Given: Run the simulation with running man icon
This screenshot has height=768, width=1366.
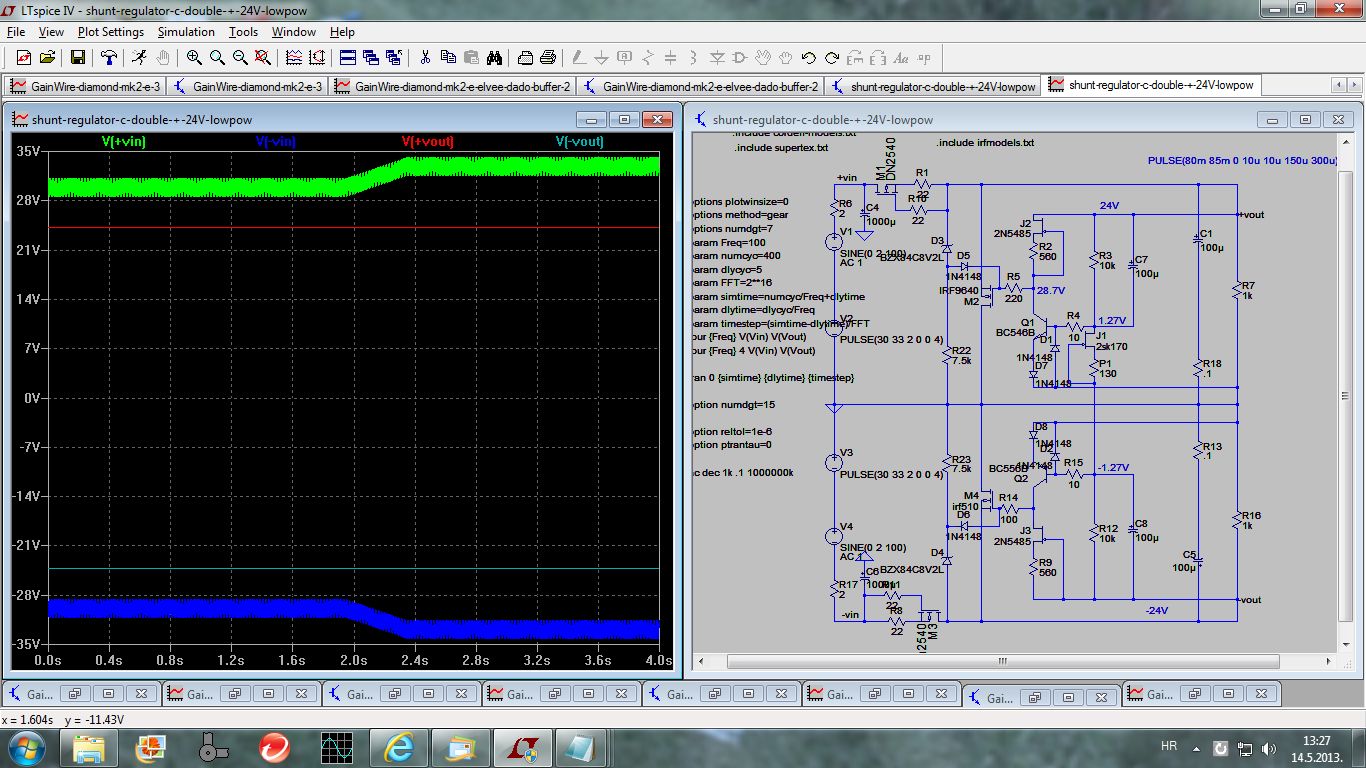Looking at the screenshot, I should coord(139,58).
